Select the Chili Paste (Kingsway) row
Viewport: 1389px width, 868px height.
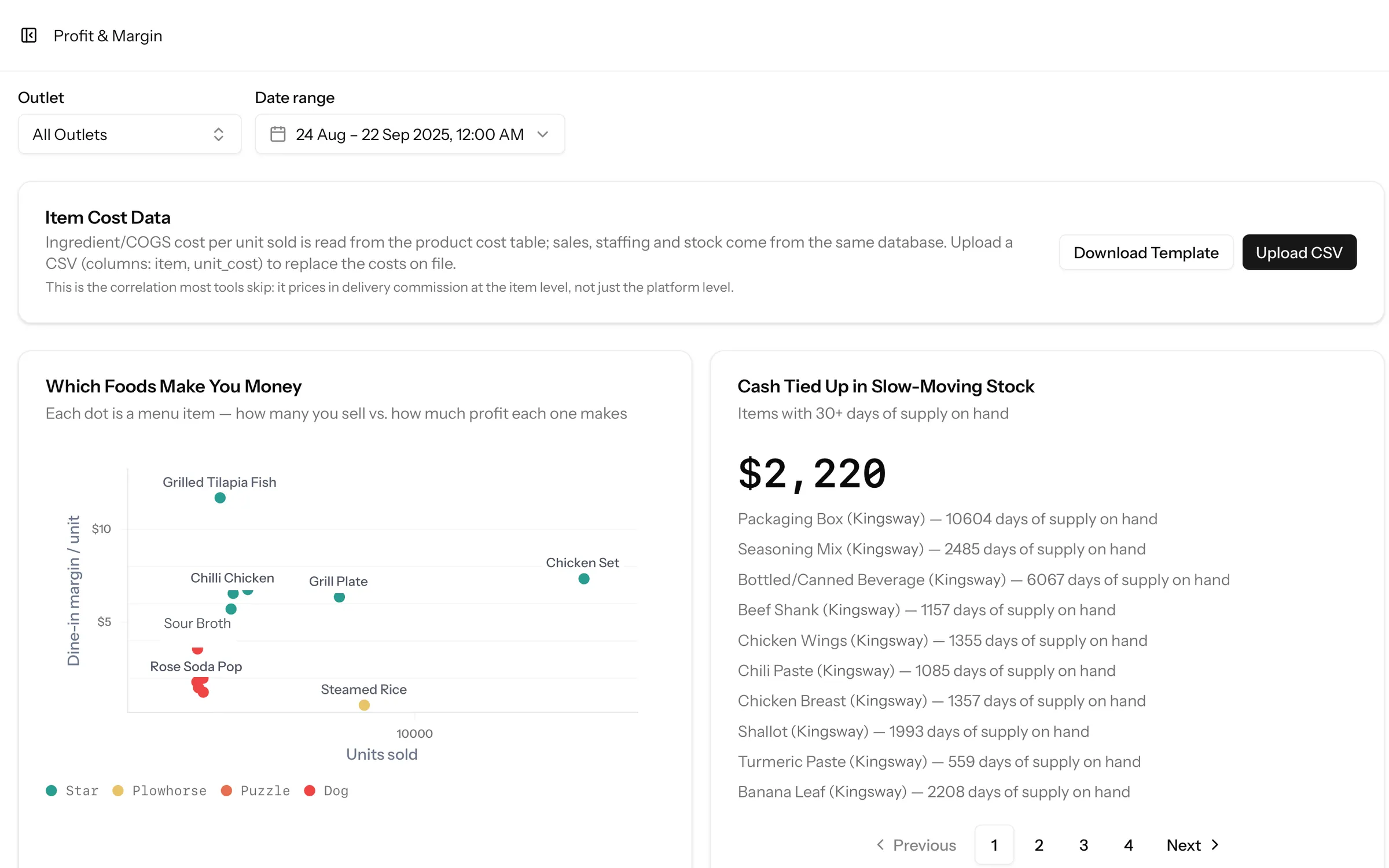[x=927, y=670]
